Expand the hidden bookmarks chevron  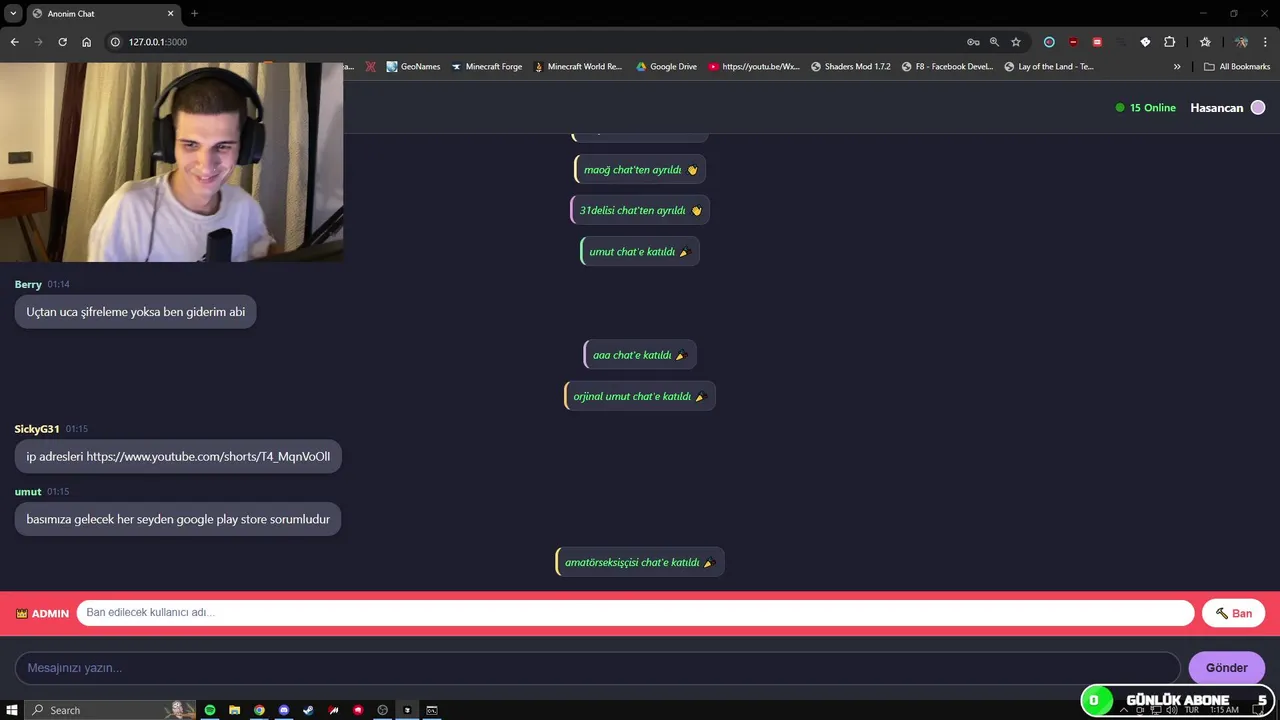1177,67
